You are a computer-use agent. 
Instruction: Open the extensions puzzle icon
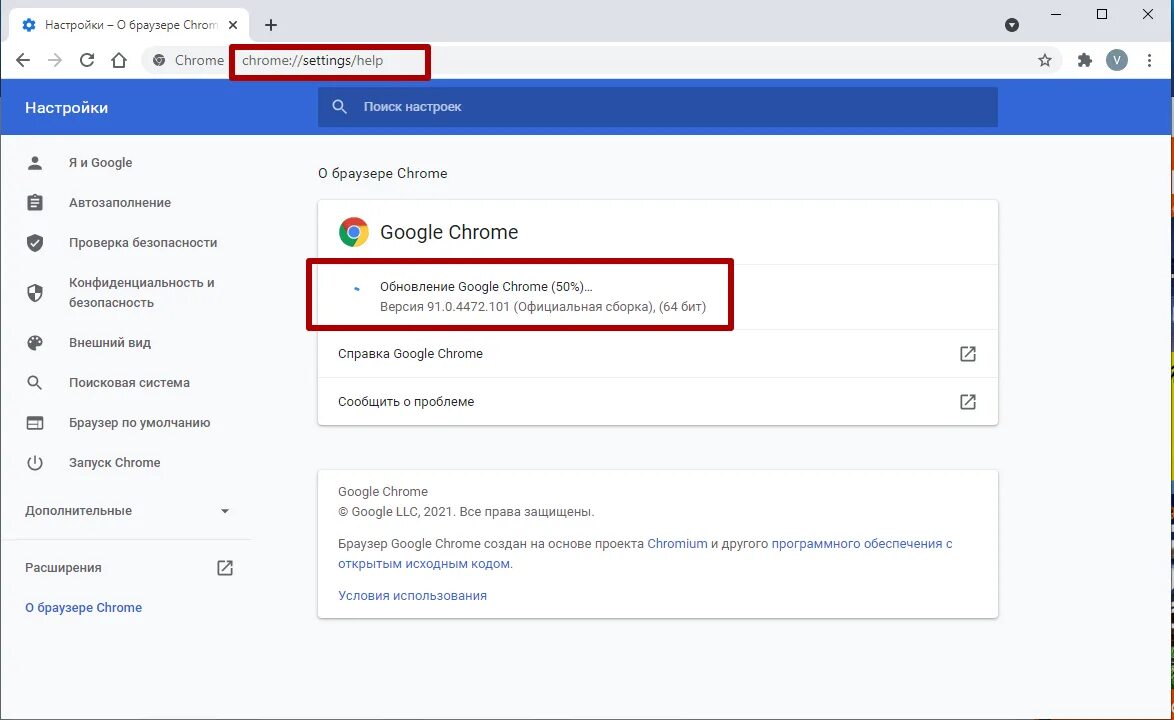click(x=1084, y=61)
